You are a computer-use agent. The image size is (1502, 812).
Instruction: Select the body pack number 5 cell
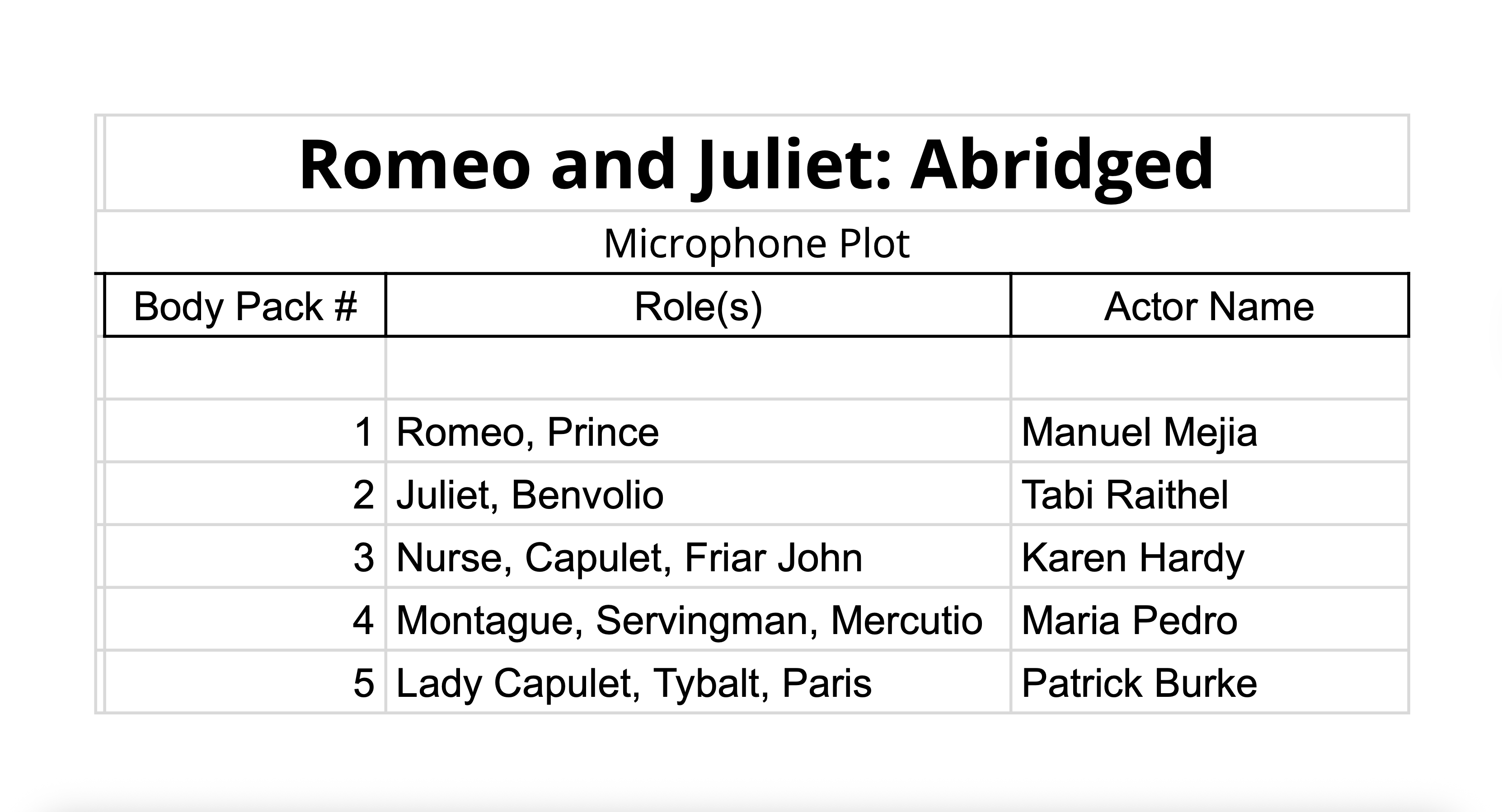pos(245,682)
